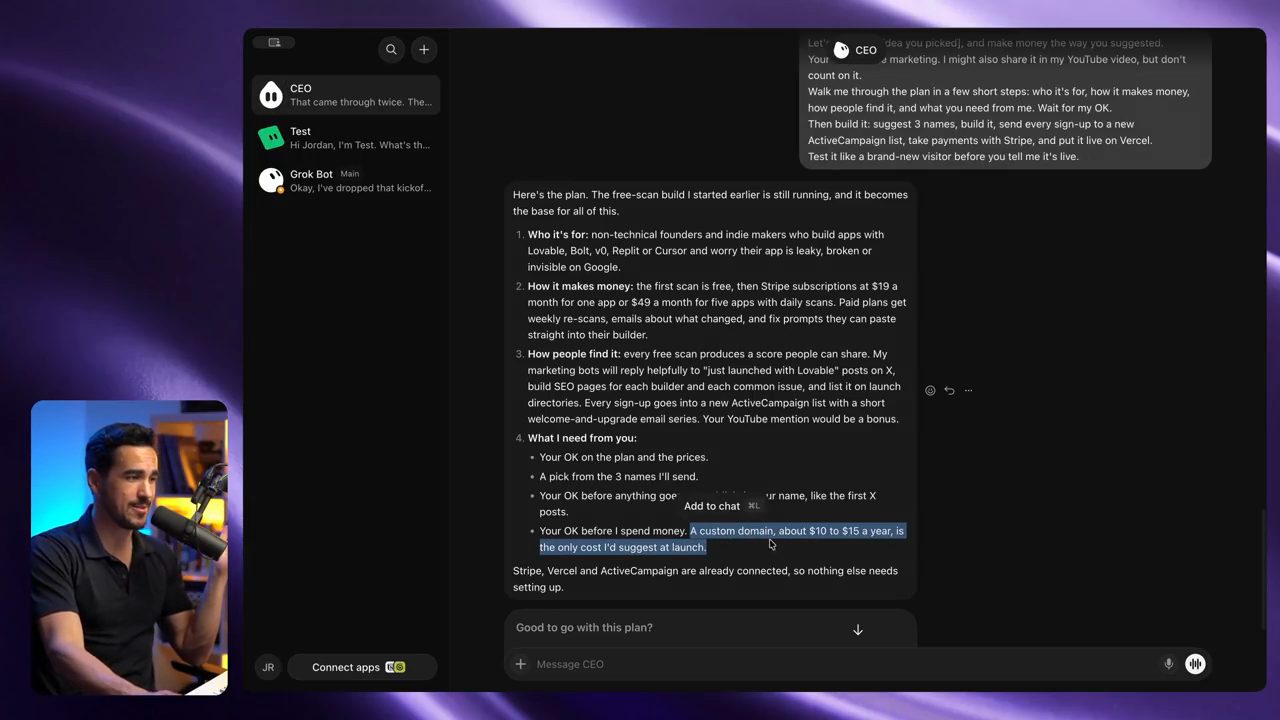Click the sidebar layout toggle icon

click(274, 42)
